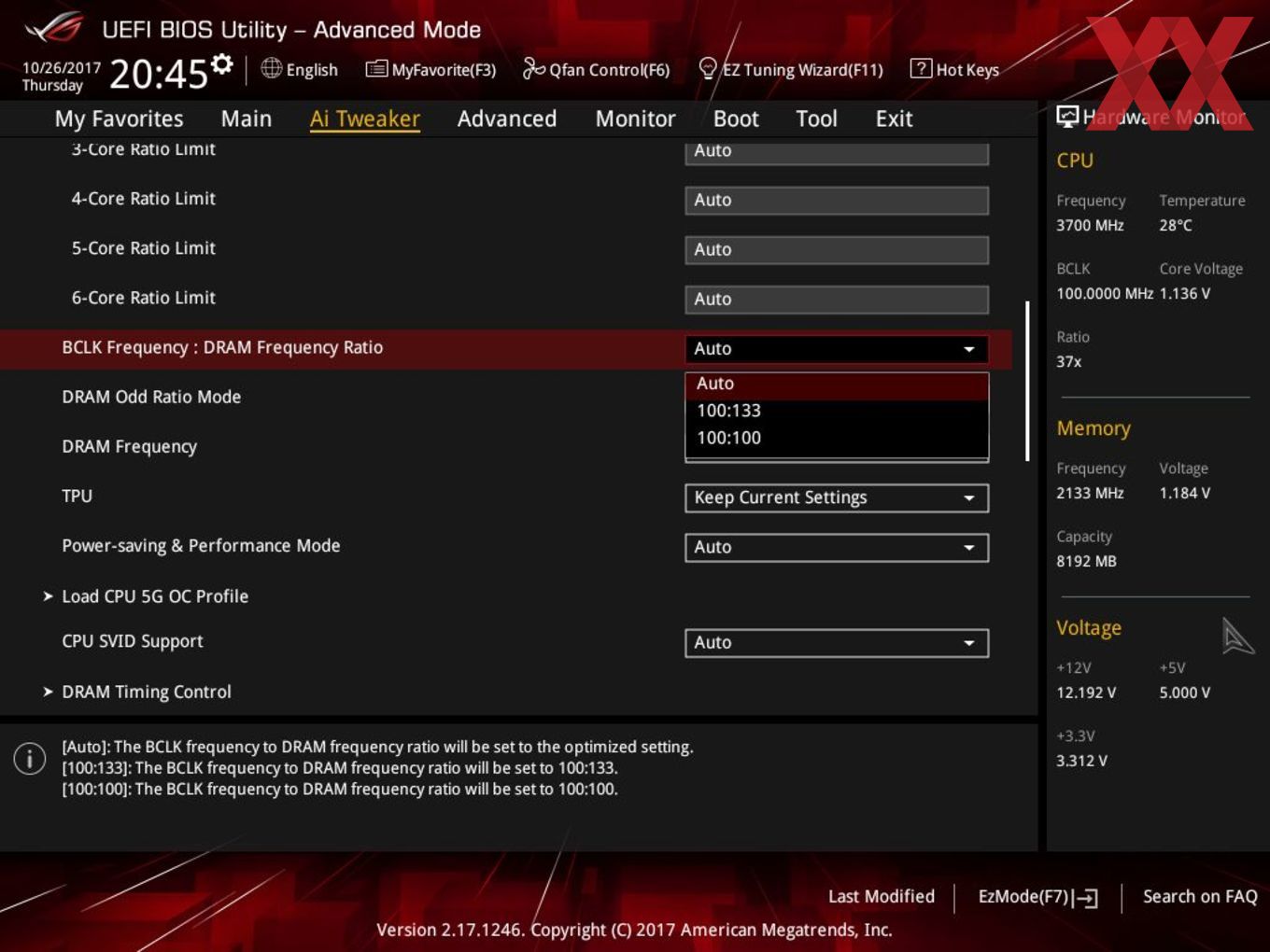
Task: Open the Tool tab
Action: [x=817, y=119]
